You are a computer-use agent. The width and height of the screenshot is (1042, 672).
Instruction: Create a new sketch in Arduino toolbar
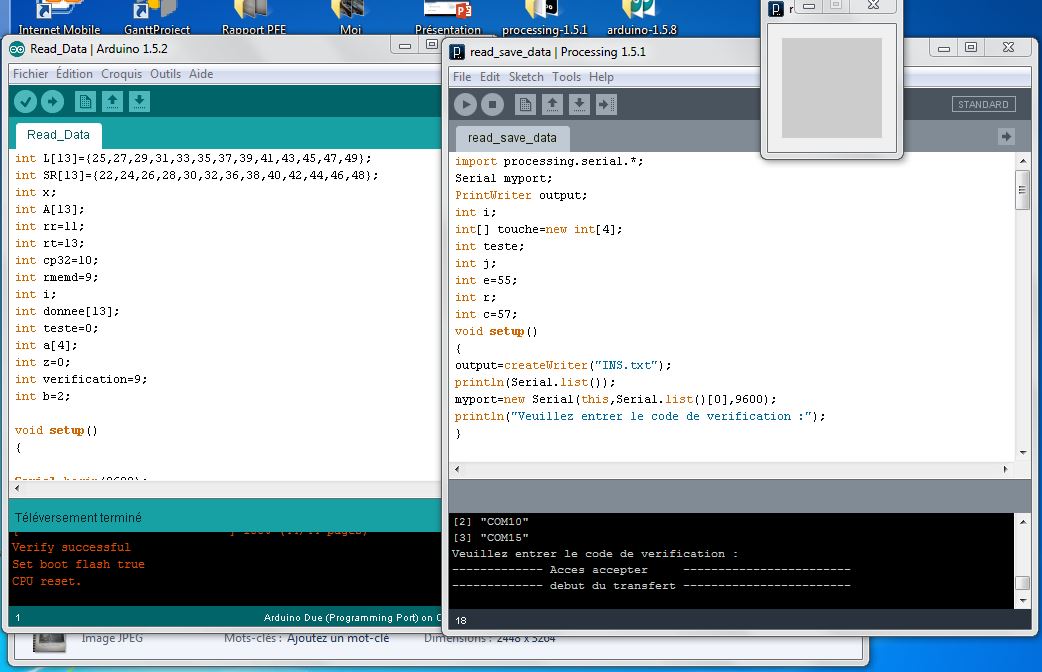click(x=85, y=102)
